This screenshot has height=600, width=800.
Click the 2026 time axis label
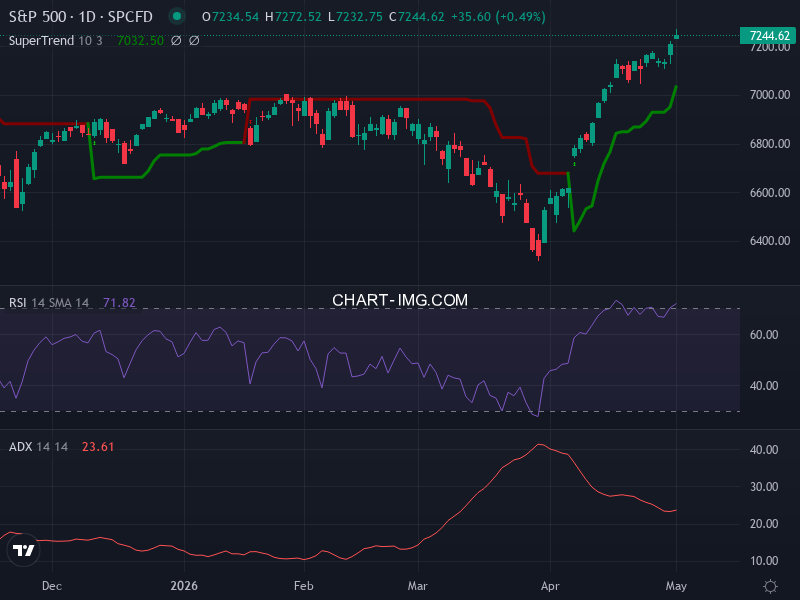pos(184,586)
